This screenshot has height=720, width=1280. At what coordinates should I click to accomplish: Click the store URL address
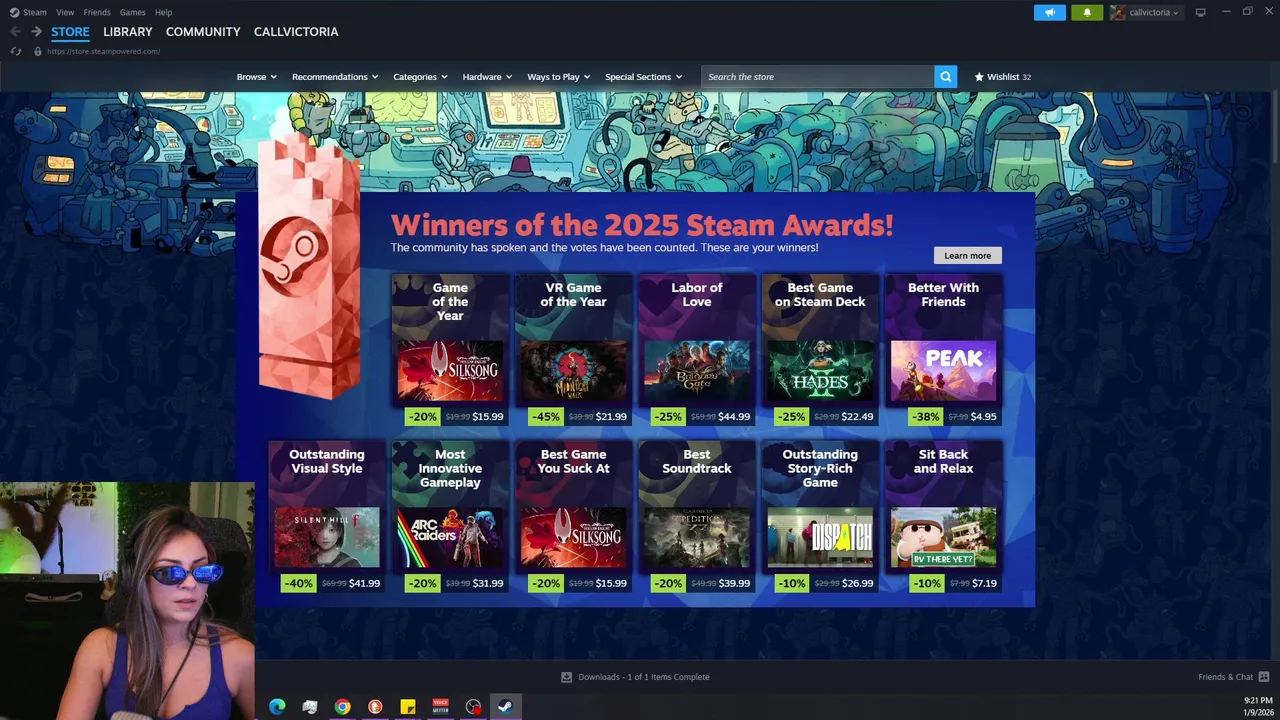click(103, 51)
